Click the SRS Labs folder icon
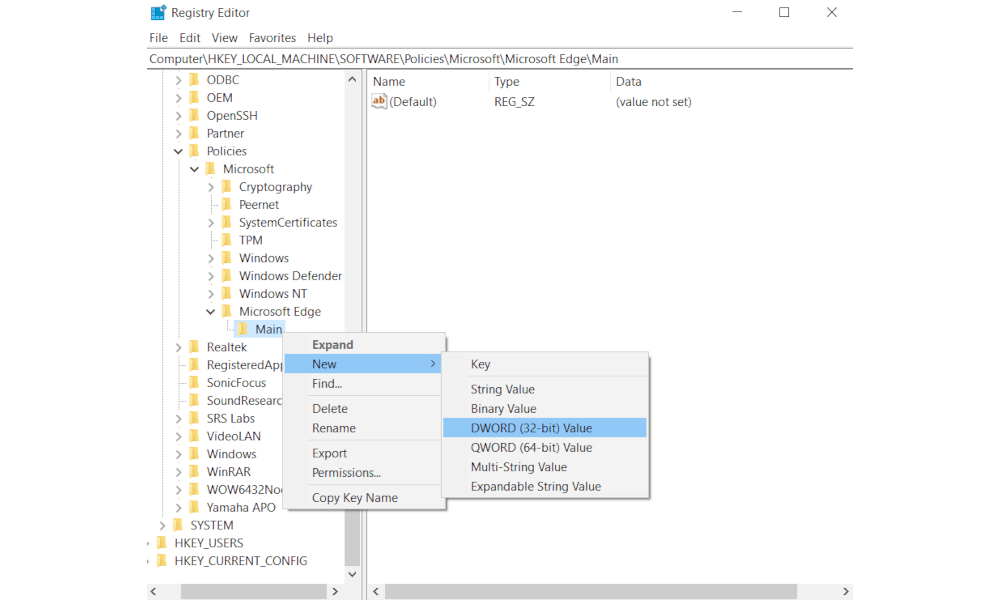1000x600 pixels. pyautogui.click(x=195, y=418)
